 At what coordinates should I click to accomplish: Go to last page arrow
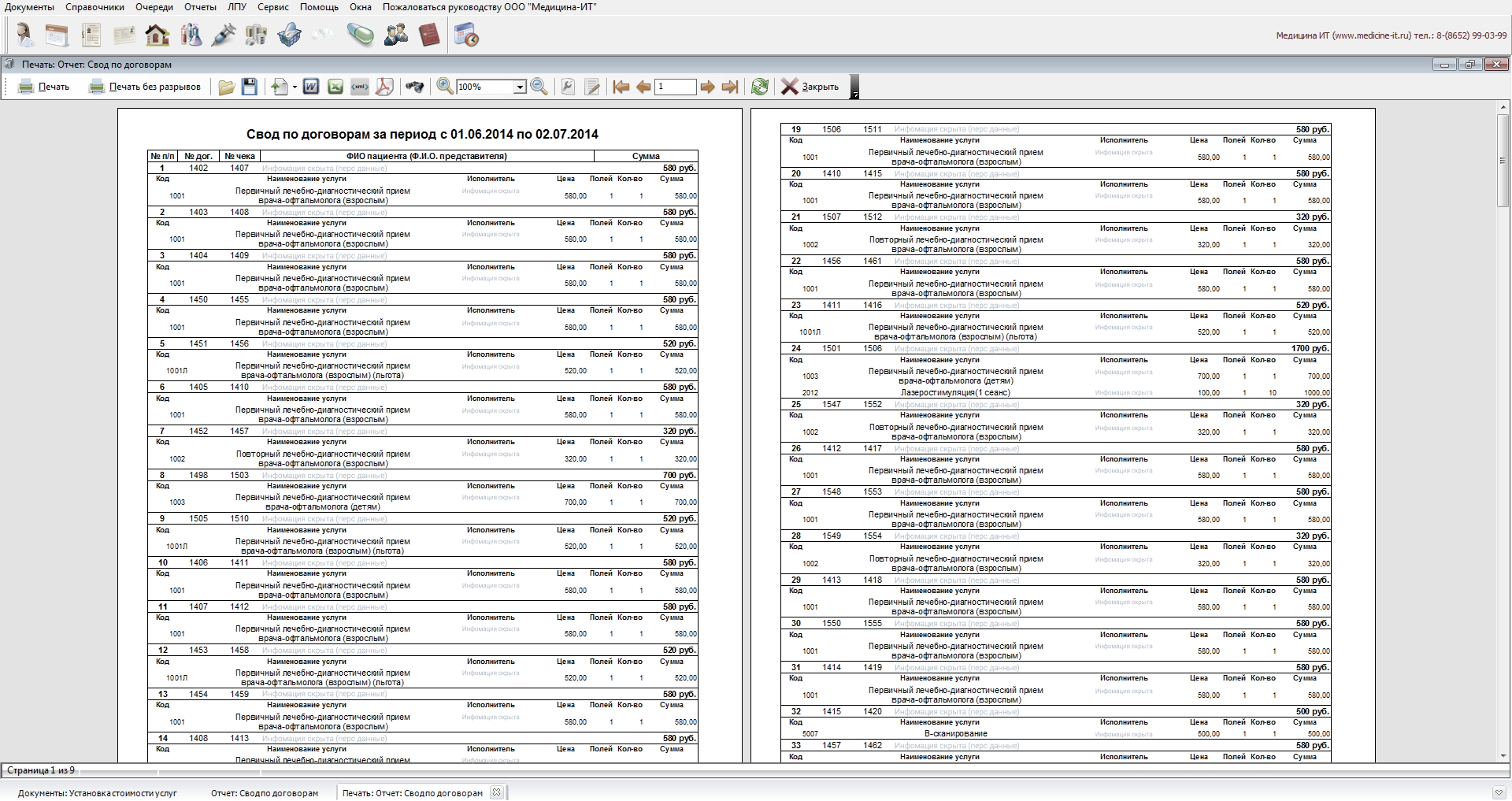pyautogui.click(x=730, y=87)
